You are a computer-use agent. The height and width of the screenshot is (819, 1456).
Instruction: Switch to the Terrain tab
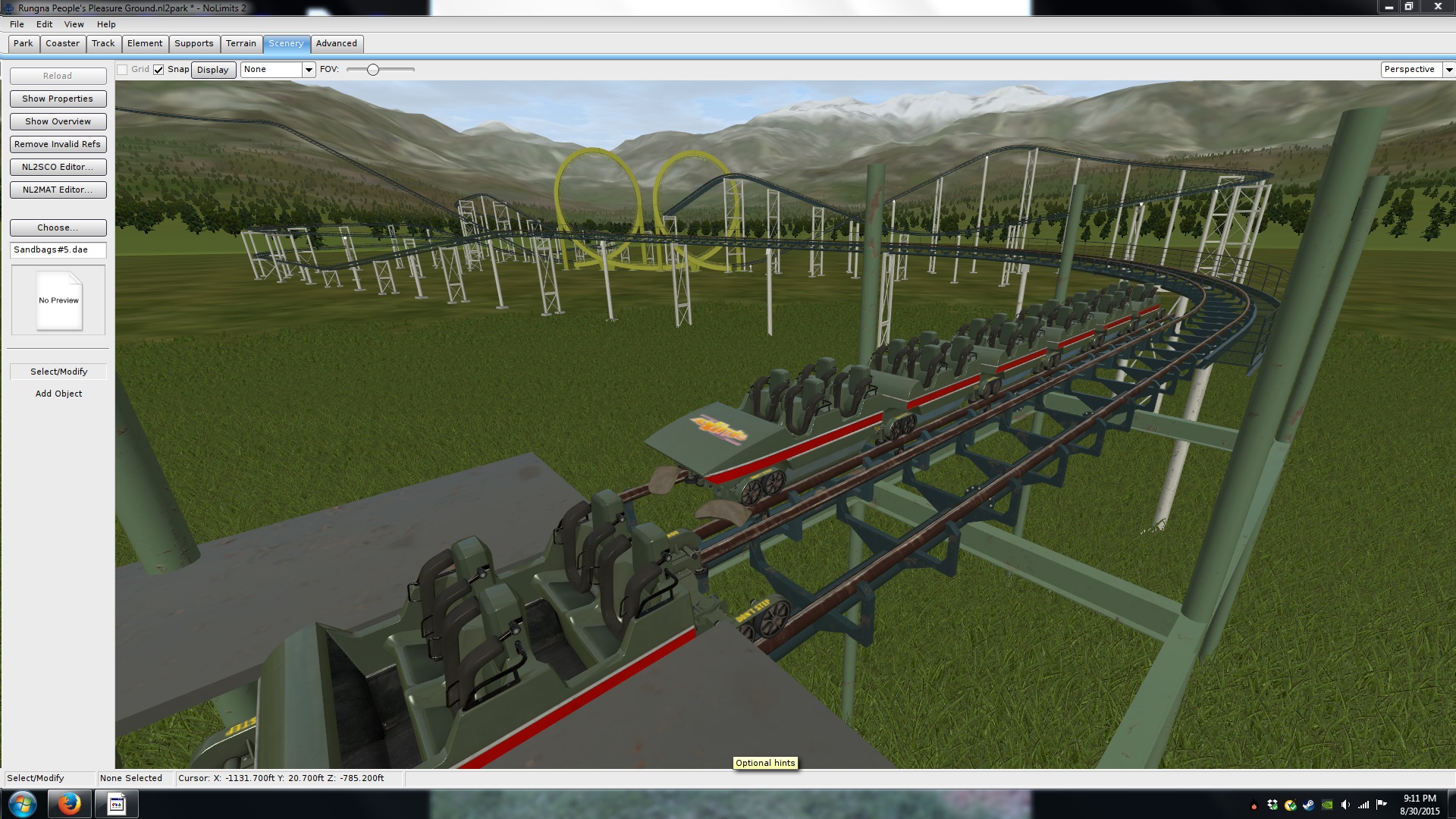240,44
